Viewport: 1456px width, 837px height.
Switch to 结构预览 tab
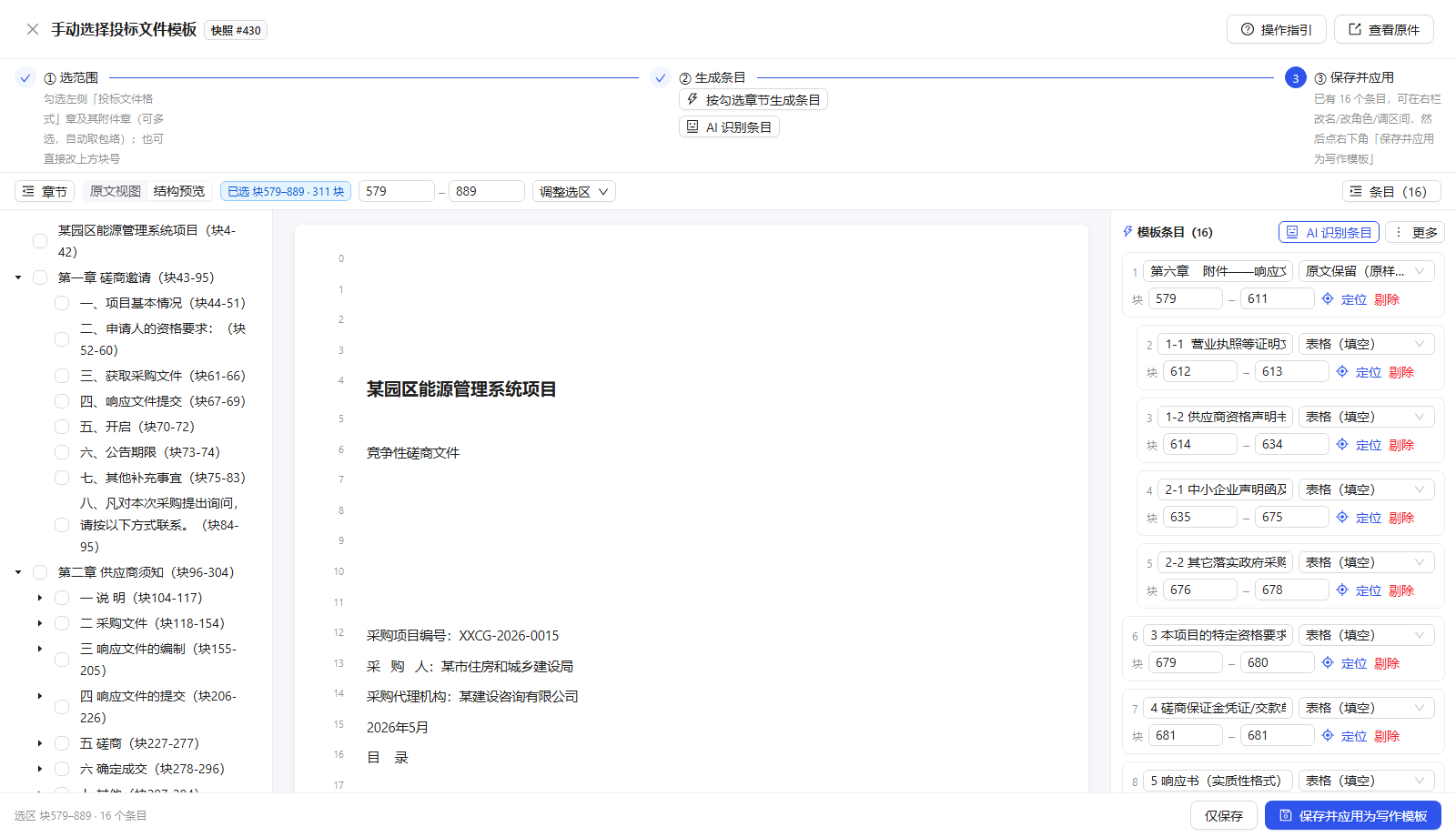[x=179, y=191]
